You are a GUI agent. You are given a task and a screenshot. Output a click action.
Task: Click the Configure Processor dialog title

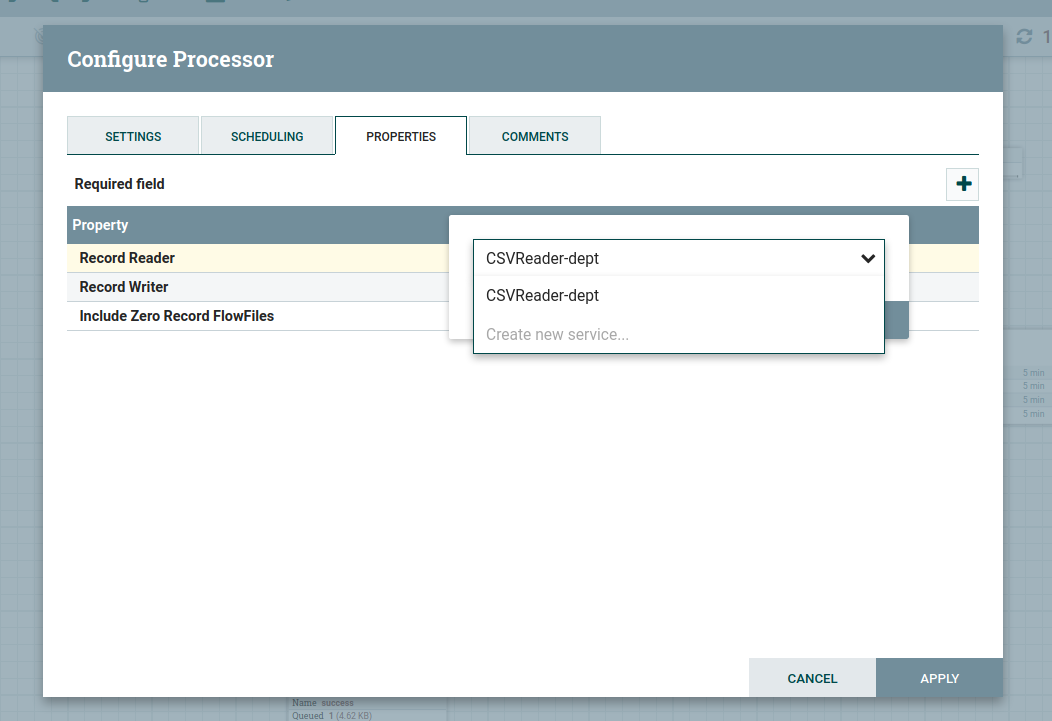[170, 59]
